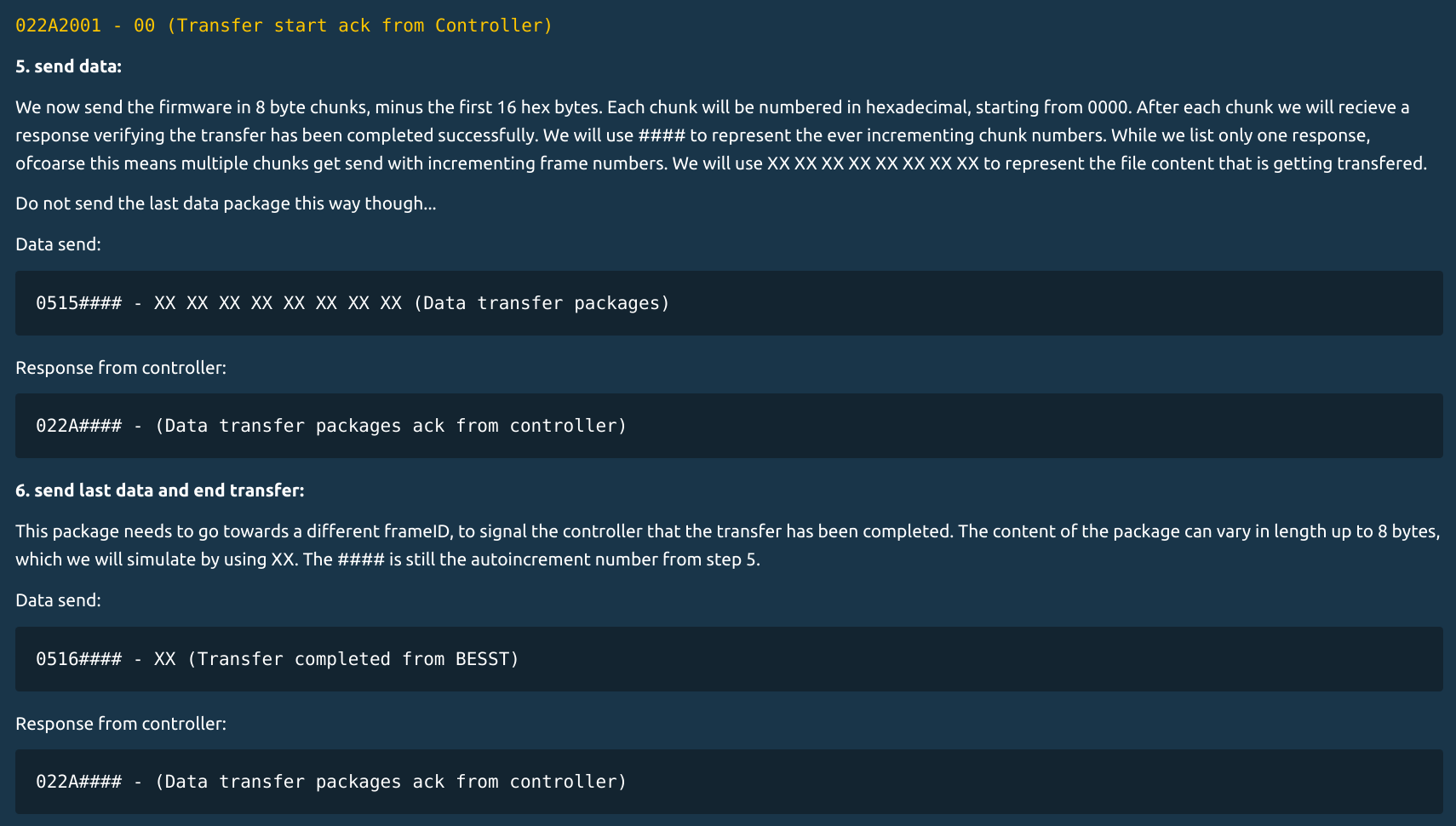Click the yellow Transfer start ack code line
Screen dimensions: 1456x826
[284, 26]
